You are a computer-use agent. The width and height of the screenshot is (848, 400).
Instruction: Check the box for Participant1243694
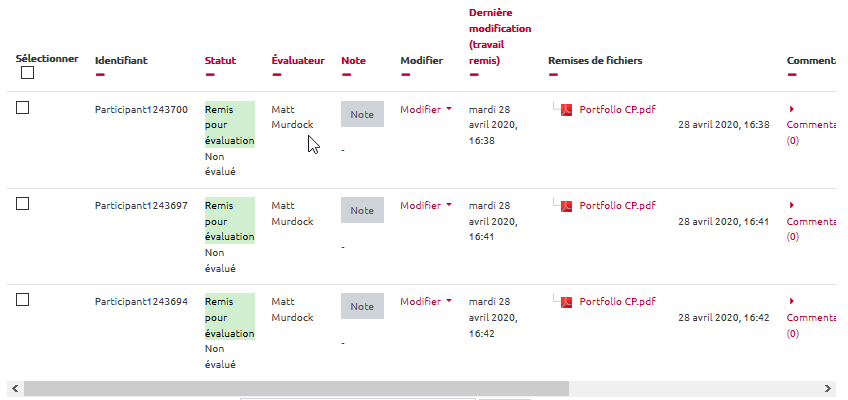[x=23, y=300]
